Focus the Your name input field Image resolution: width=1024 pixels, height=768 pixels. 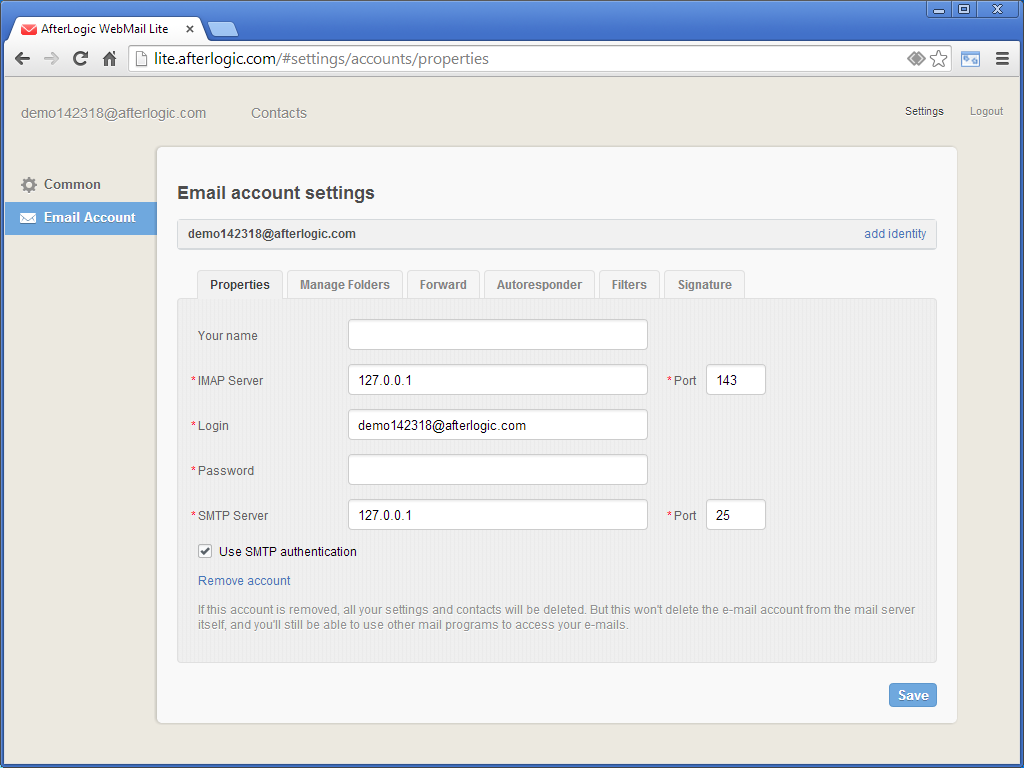pos(497,335)
